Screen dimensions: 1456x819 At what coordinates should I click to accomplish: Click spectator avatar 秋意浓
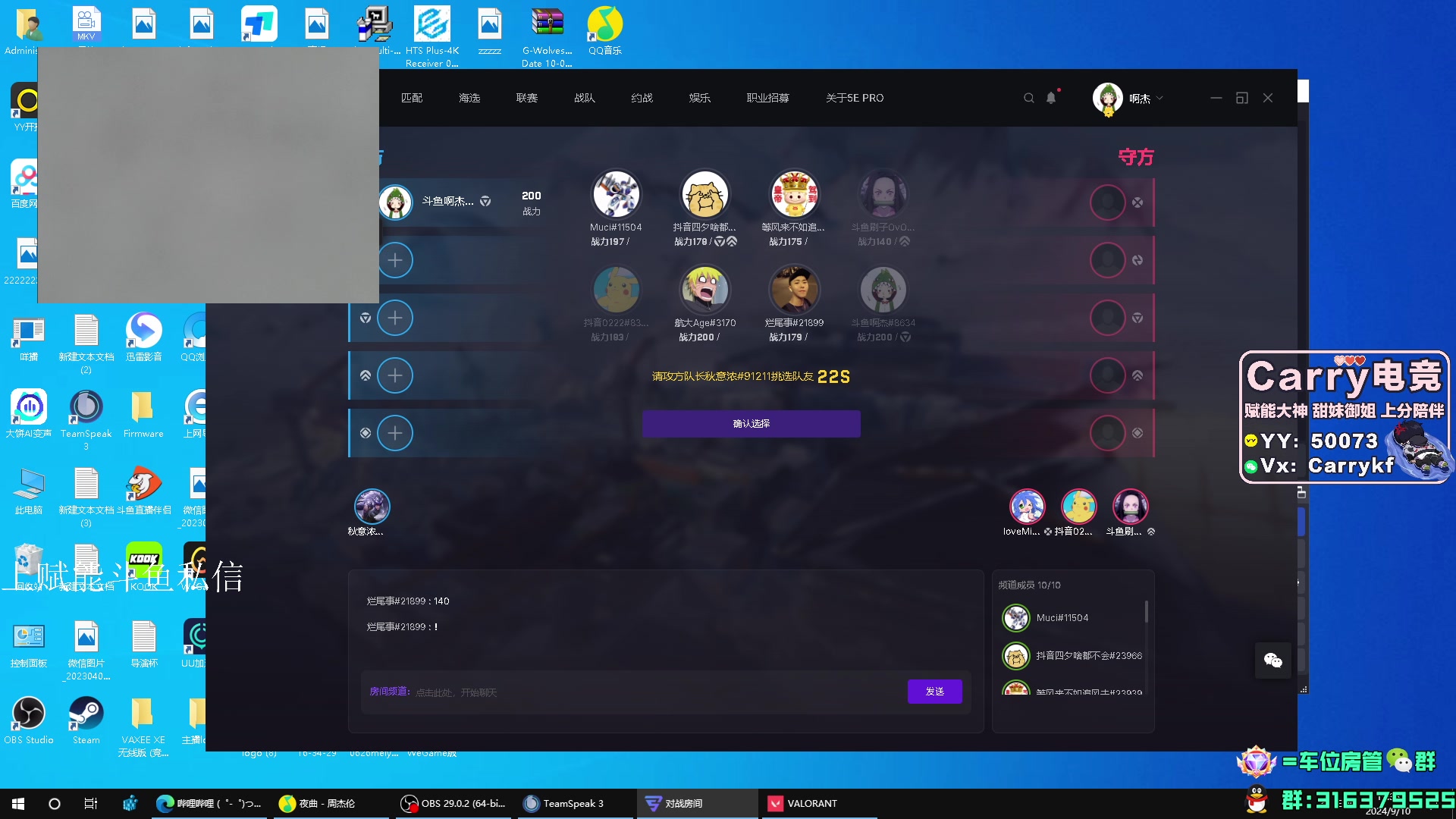pos(372,507)
